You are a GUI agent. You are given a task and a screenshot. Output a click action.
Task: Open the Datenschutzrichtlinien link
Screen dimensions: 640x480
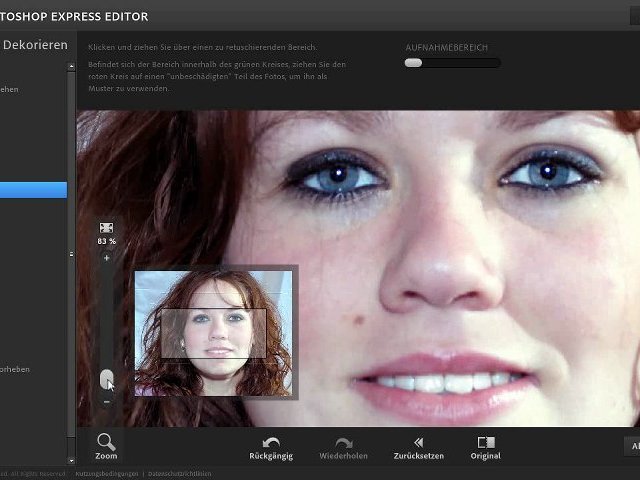tap(179, 473)
